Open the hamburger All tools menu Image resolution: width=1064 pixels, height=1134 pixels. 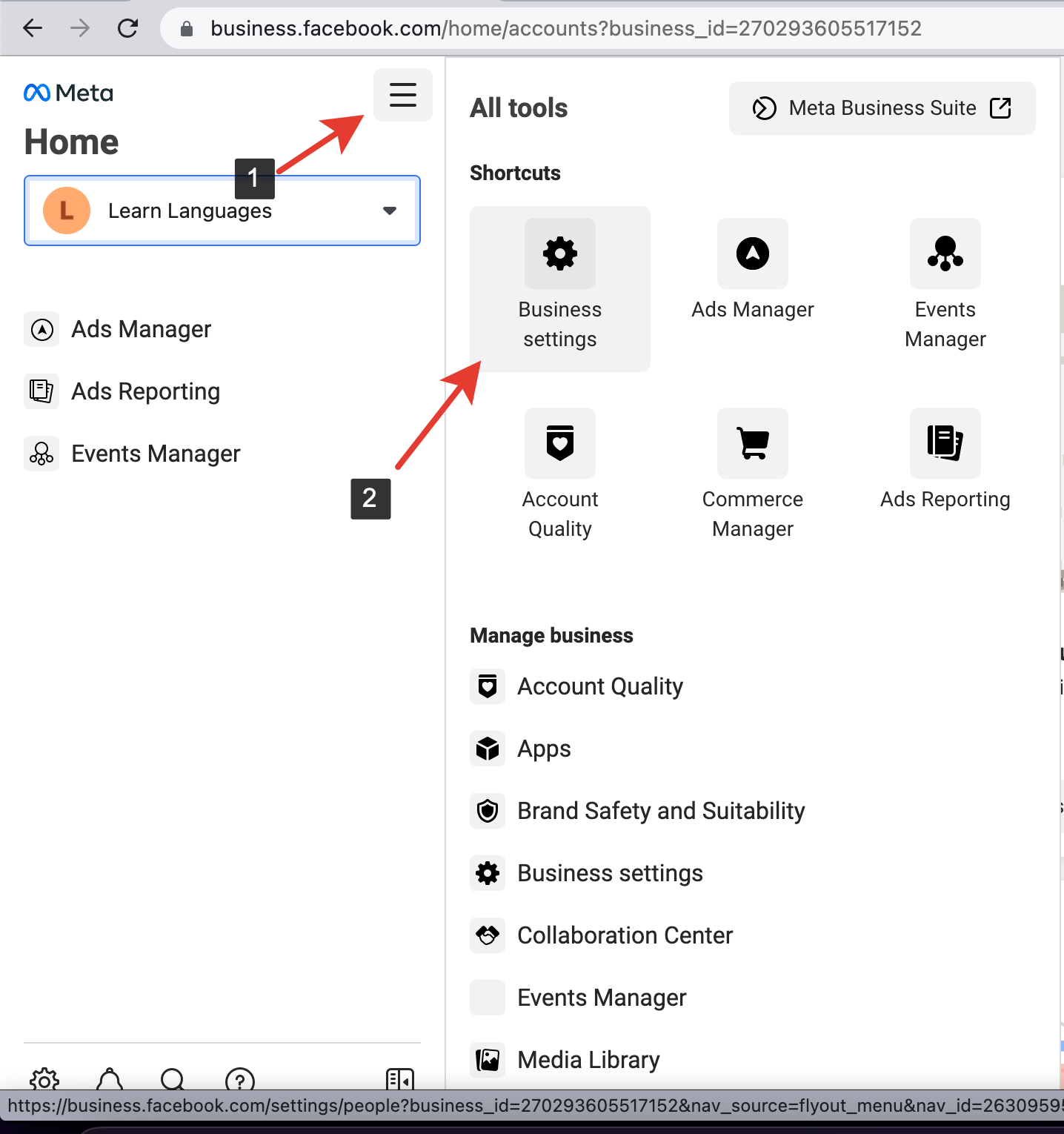tap(402, 95)
